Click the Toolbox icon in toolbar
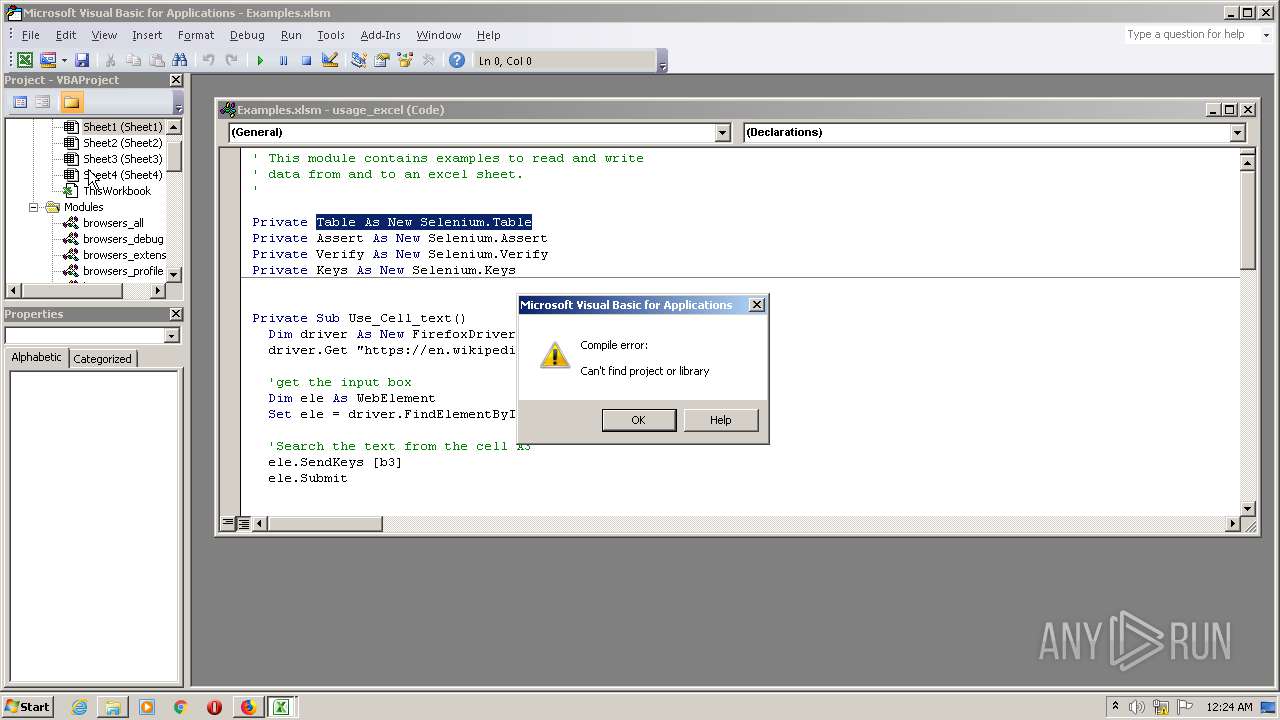Image resolution: width=1280 pixels, height=720 pixels. coord(428,60)
